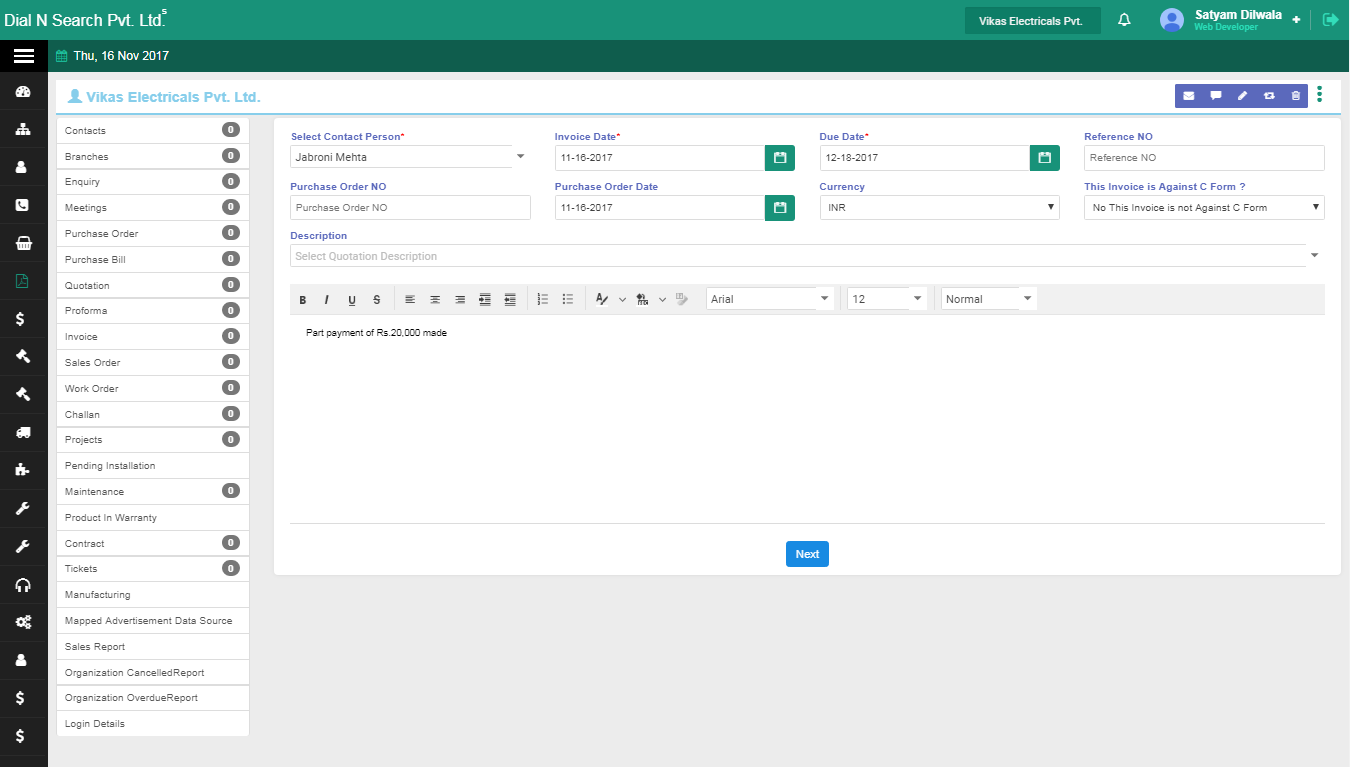
Task: Click the background color paint bucket icon
Action: tap(642, 299)
